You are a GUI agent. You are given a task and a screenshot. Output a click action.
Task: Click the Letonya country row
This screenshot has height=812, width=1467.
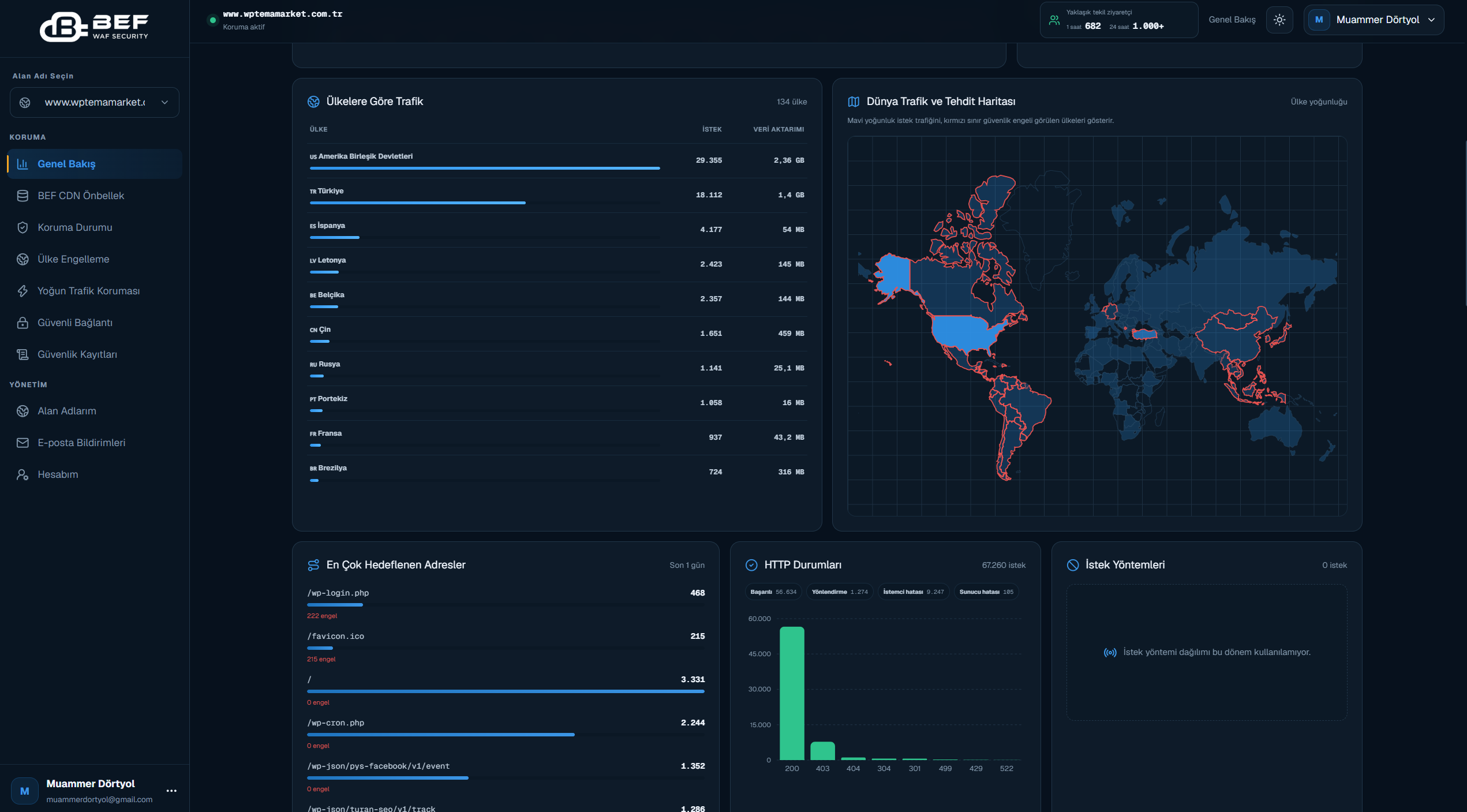coord(557,264)
